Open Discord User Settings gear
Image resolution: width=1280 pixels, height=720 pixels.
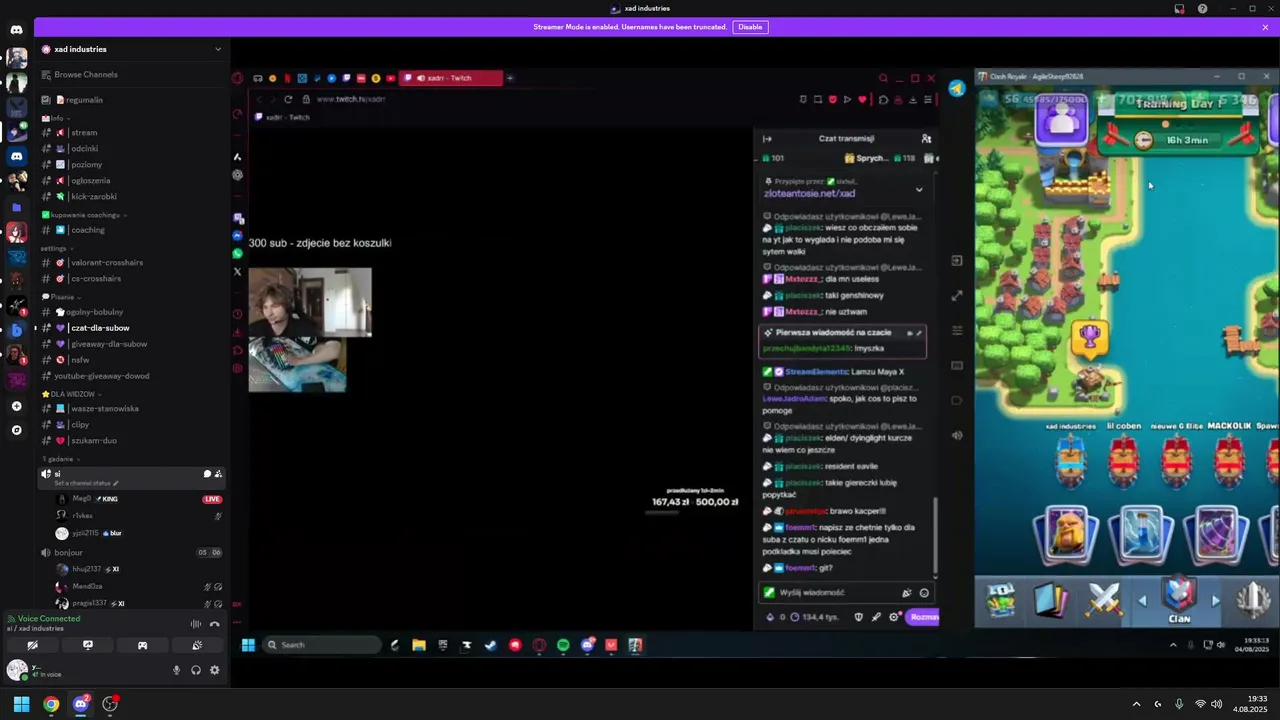[214, 670]
